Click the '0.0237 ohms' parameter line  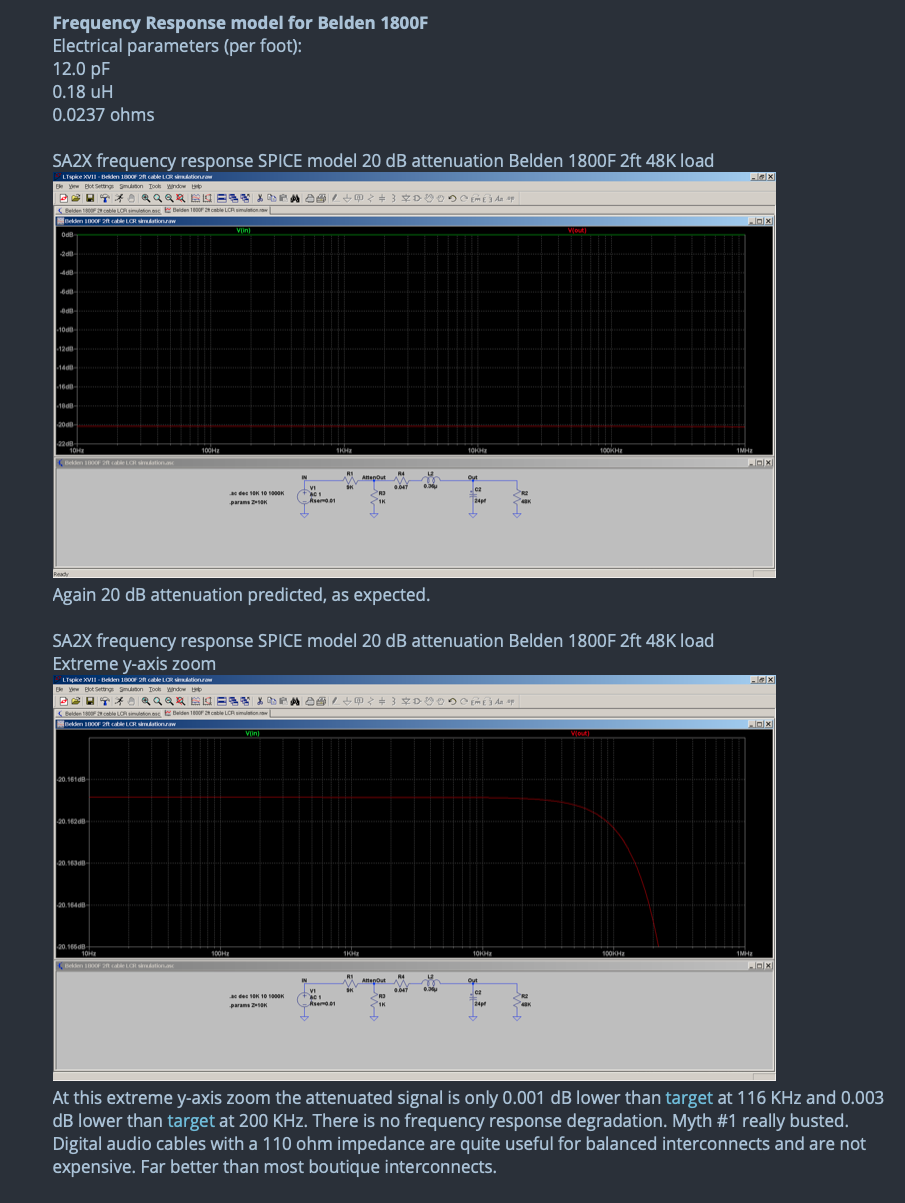click(x=103, y=115)
